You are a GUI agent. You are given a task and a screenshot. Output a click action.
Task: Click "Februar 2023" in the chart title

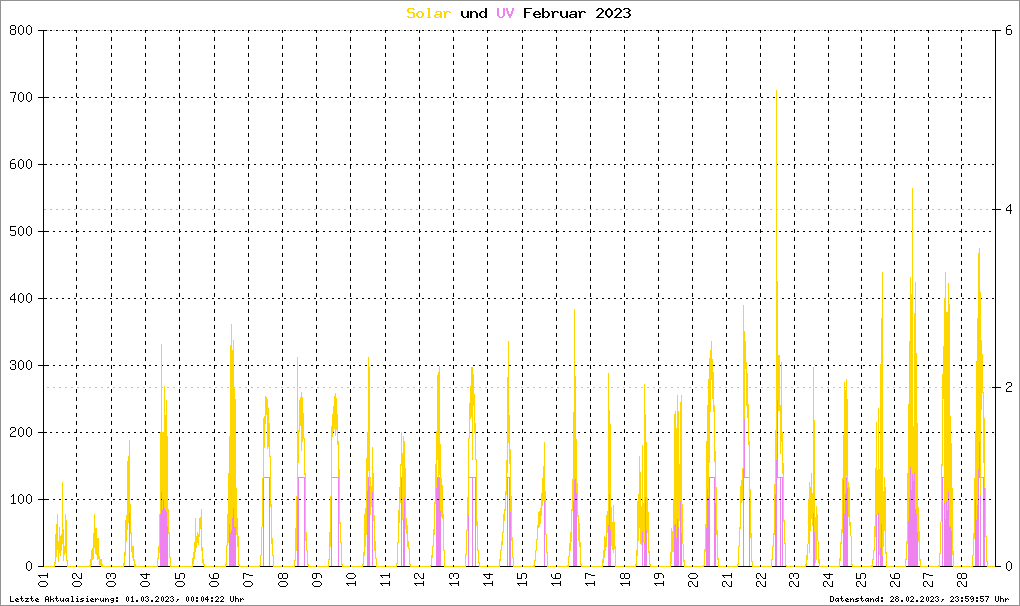click(577, 13)
